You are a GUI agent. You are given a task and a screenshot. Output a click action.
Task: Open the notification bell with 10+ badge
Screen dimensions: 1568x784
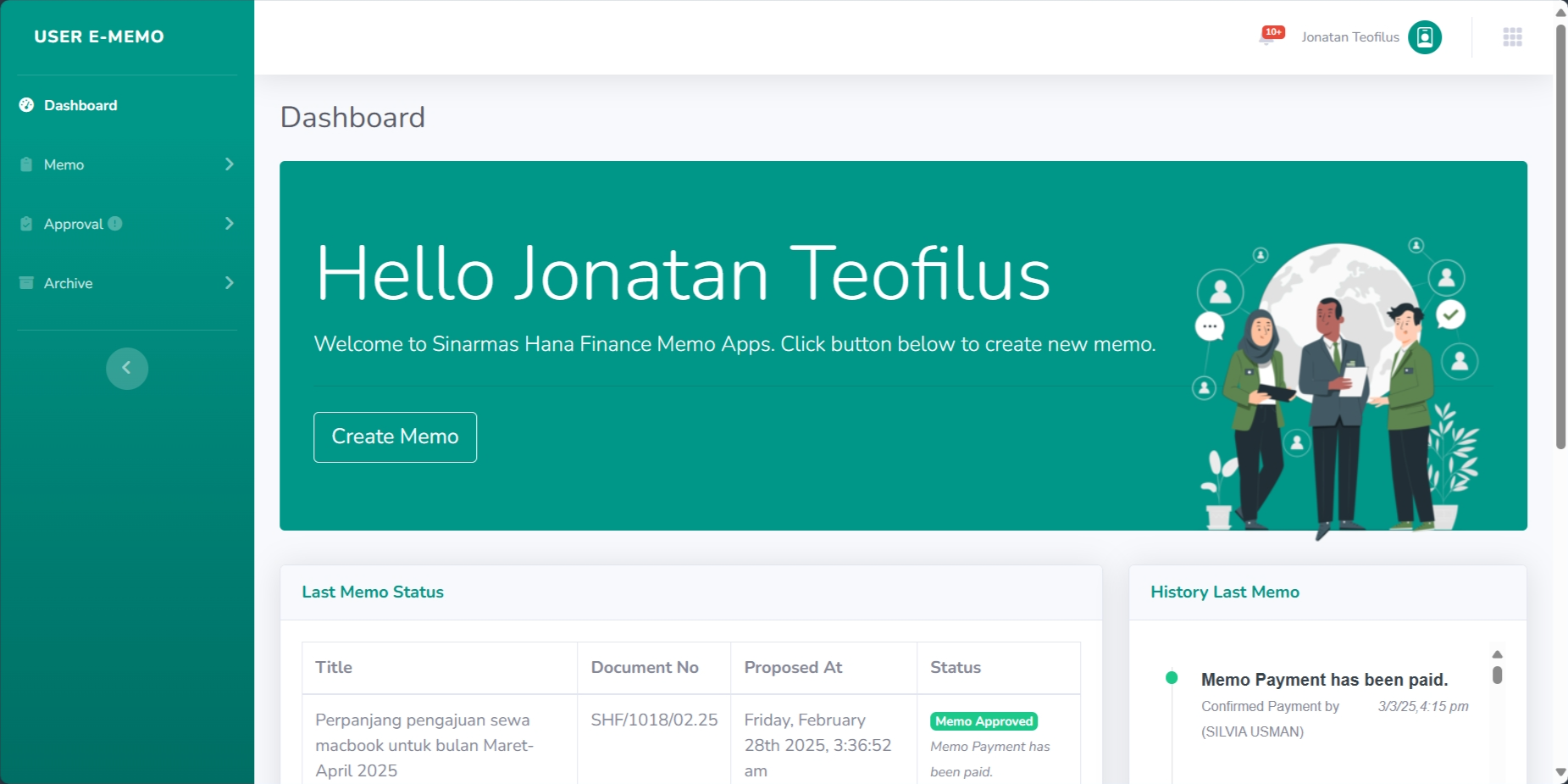[1268, 37]
